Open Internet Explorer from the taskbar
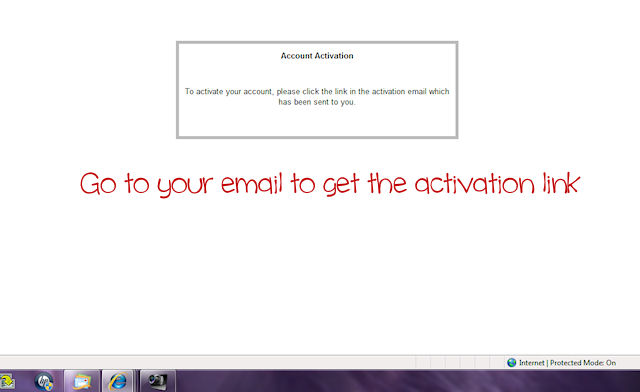640x392 pixels. pos(118,381)
